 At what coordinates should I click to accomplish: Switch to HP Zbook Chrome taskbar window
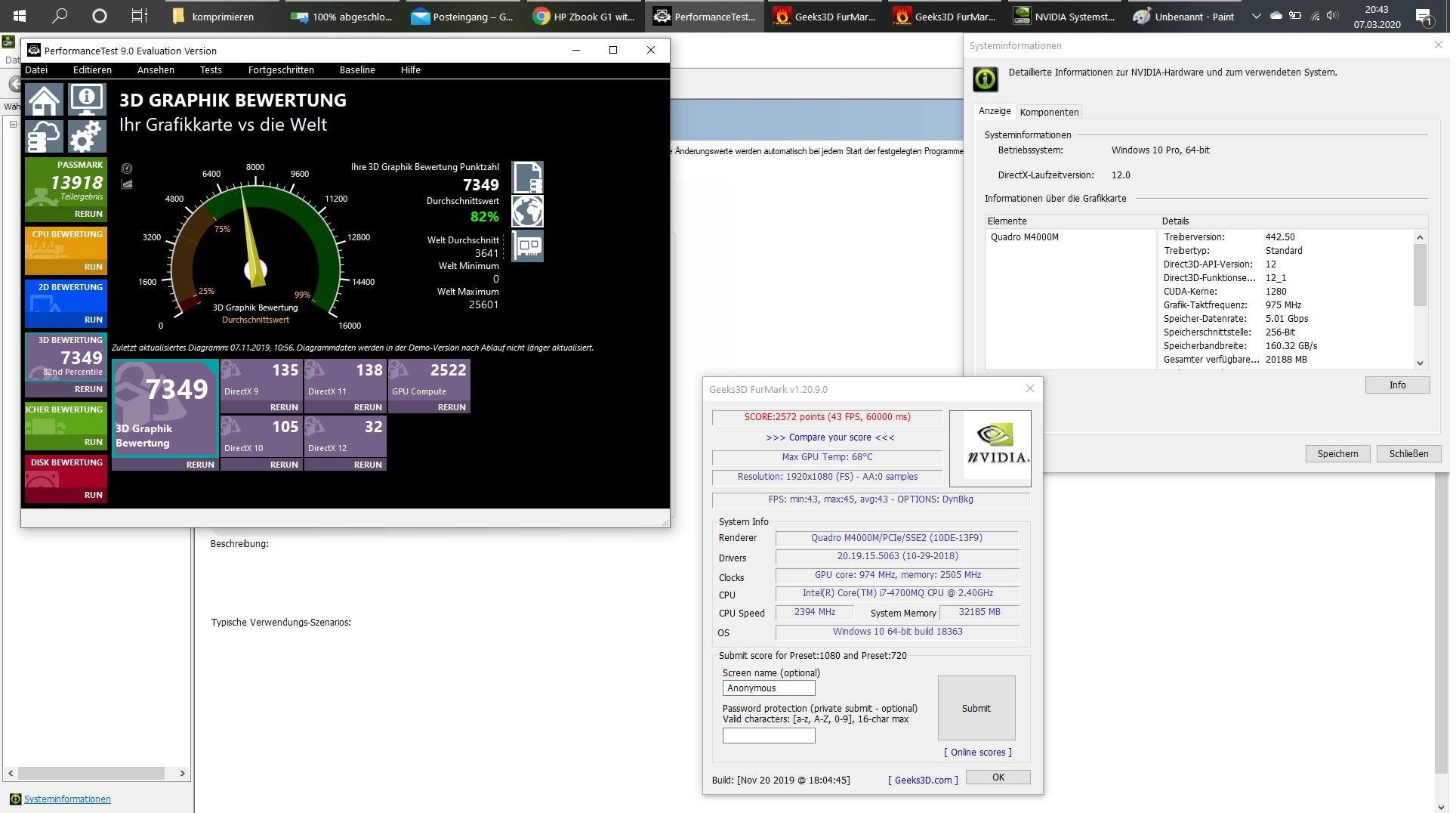(585, 16)
